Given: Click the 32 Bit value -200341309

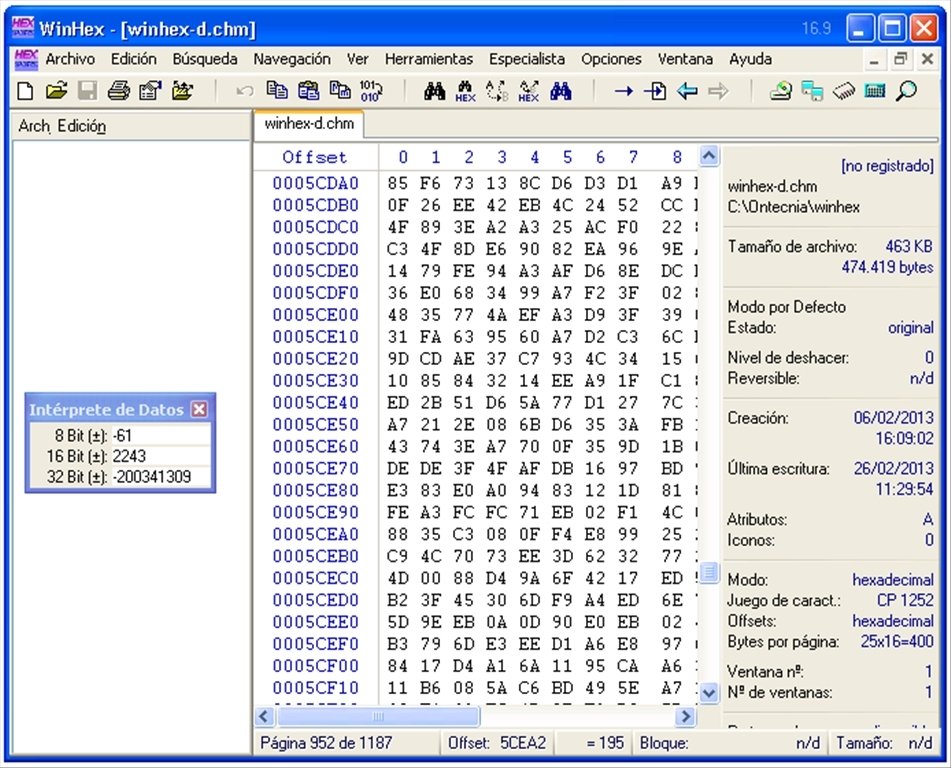Looking at the screenshot, I should 152,477.
